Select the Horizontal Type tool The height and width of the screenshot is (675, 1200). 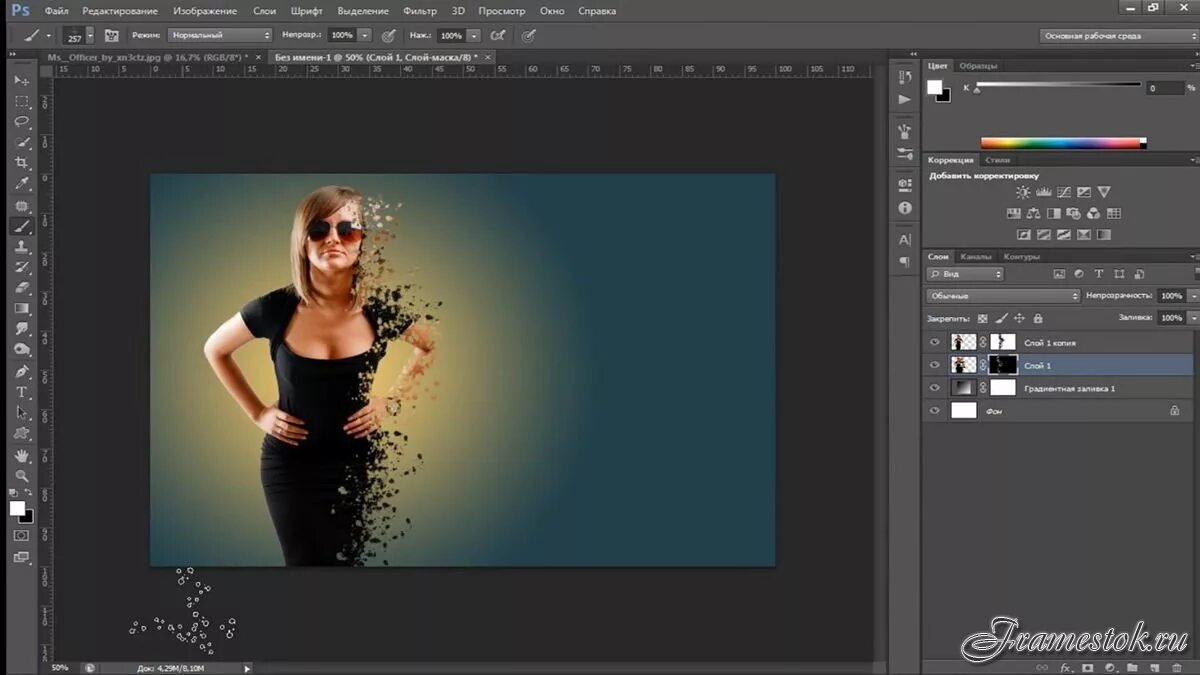tap(22, 392)
